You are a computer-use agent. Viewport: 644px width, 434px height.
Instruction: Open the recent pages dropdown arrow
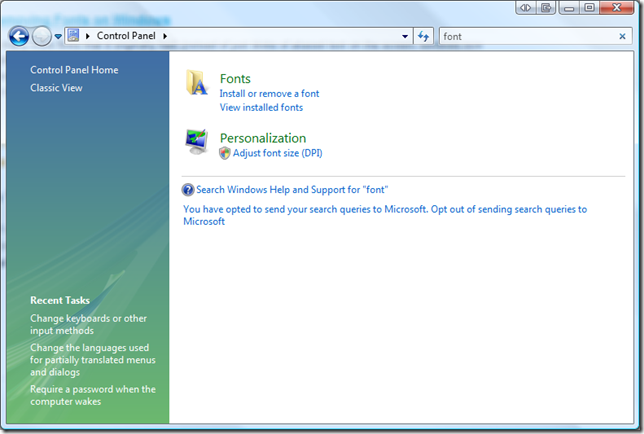58,37
